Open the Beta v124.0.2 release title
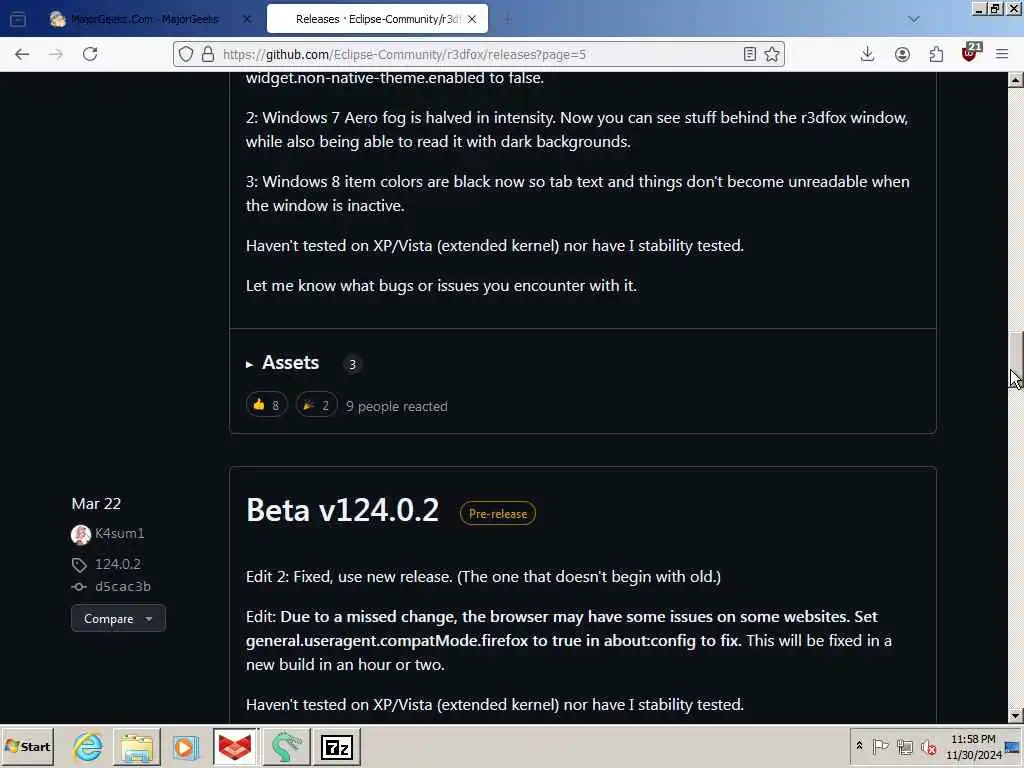 [343, 510]
